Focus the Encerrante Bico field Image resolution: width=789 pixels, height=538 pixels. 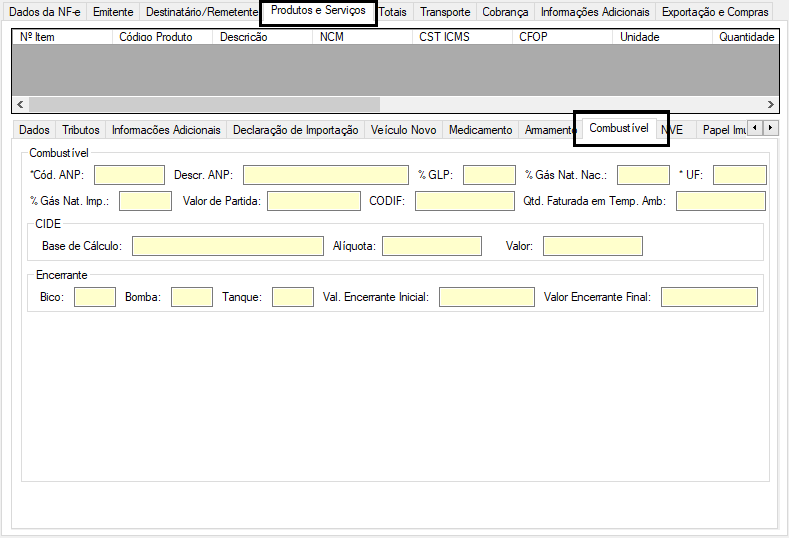pyautogui.click(x=95, y=297)
